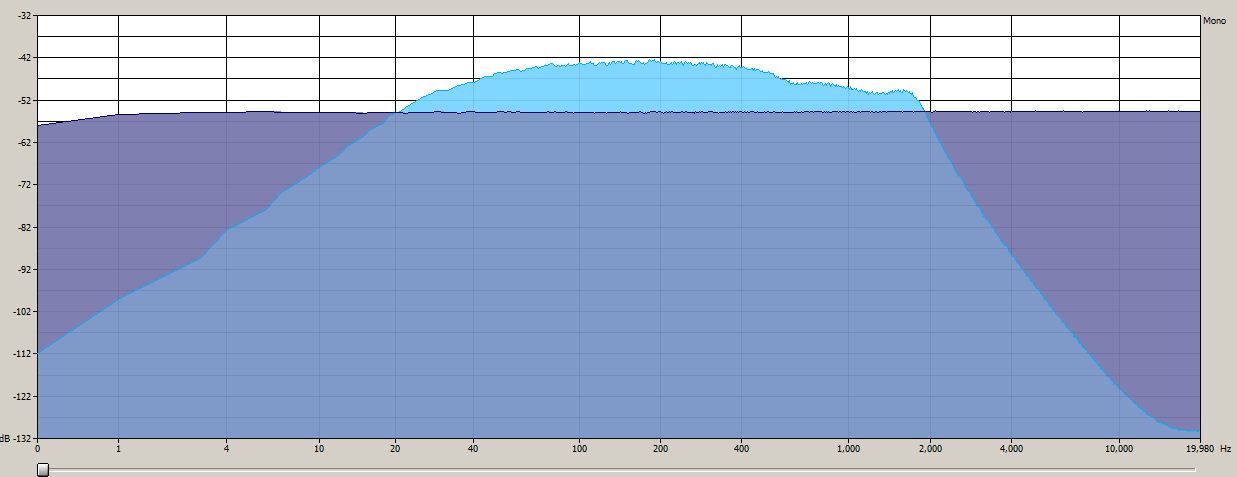Click the '-72' dB axis label
Image resolution: width=1237 pixels, height=477 pixels.
tap(23, 185)
